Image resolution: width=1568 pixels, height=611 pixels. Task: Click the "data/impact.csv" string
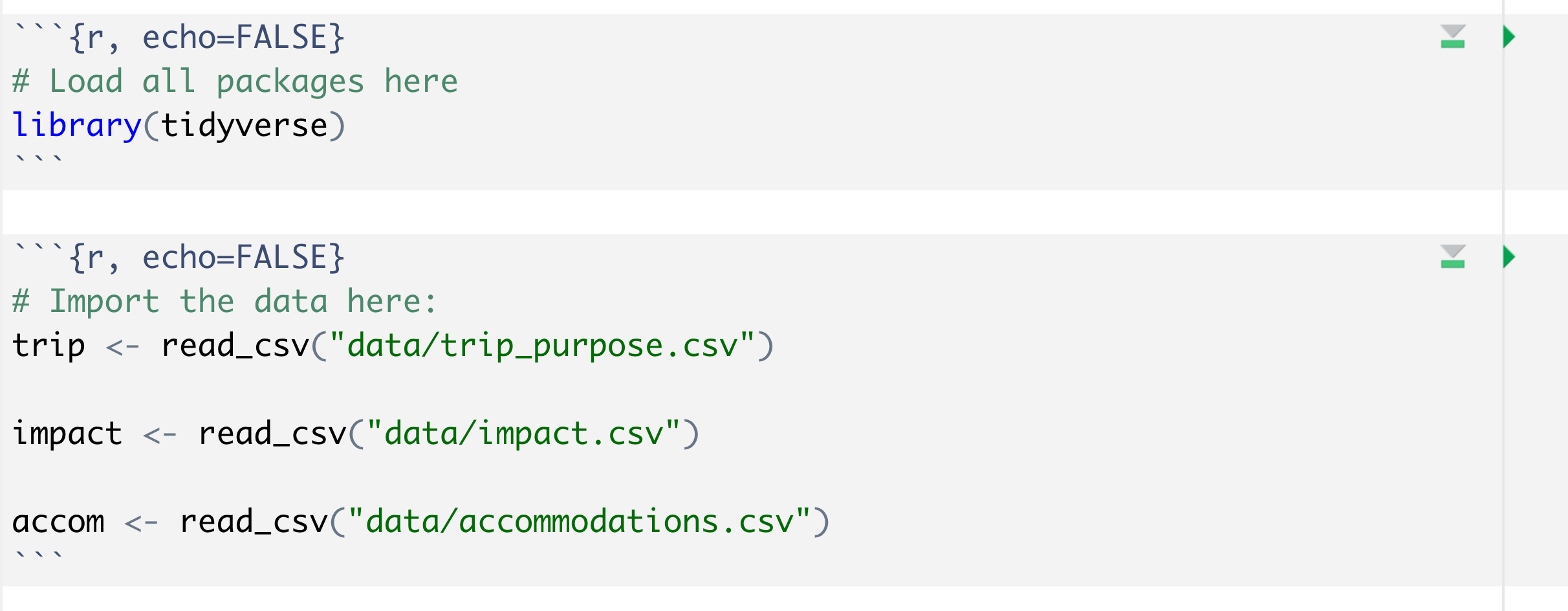point(523,434)
